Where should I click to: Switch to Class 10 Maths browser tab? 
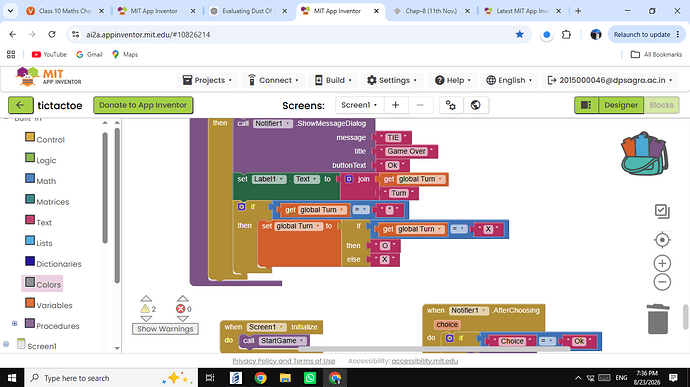point(65,11)
